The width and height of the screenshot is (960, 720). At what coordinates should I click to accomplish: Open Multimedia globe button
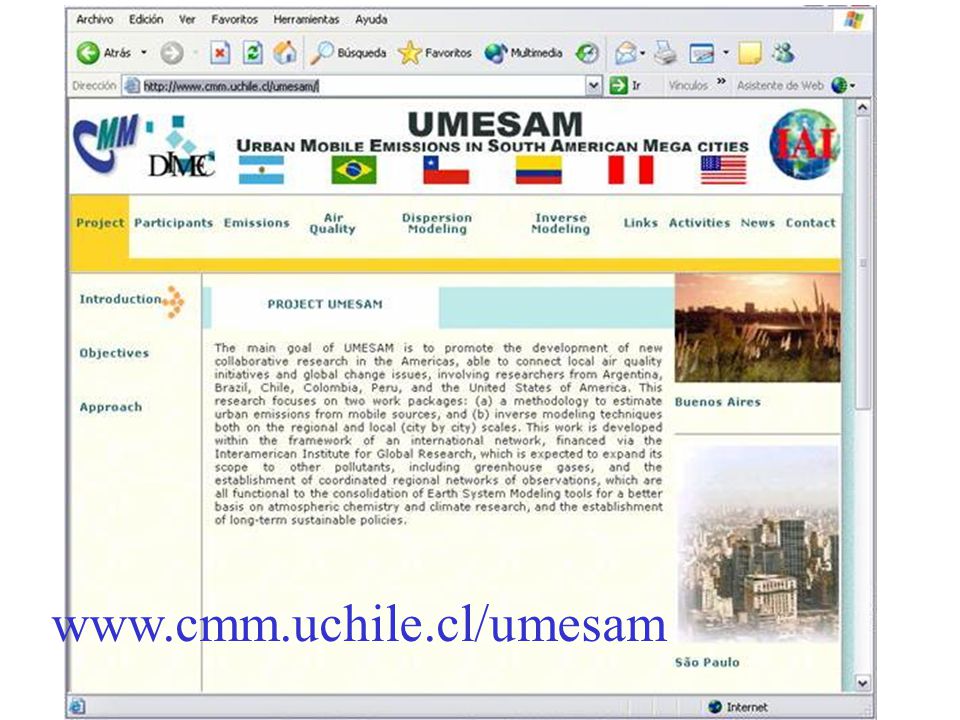pyautogui.click(x=496, y=53)
